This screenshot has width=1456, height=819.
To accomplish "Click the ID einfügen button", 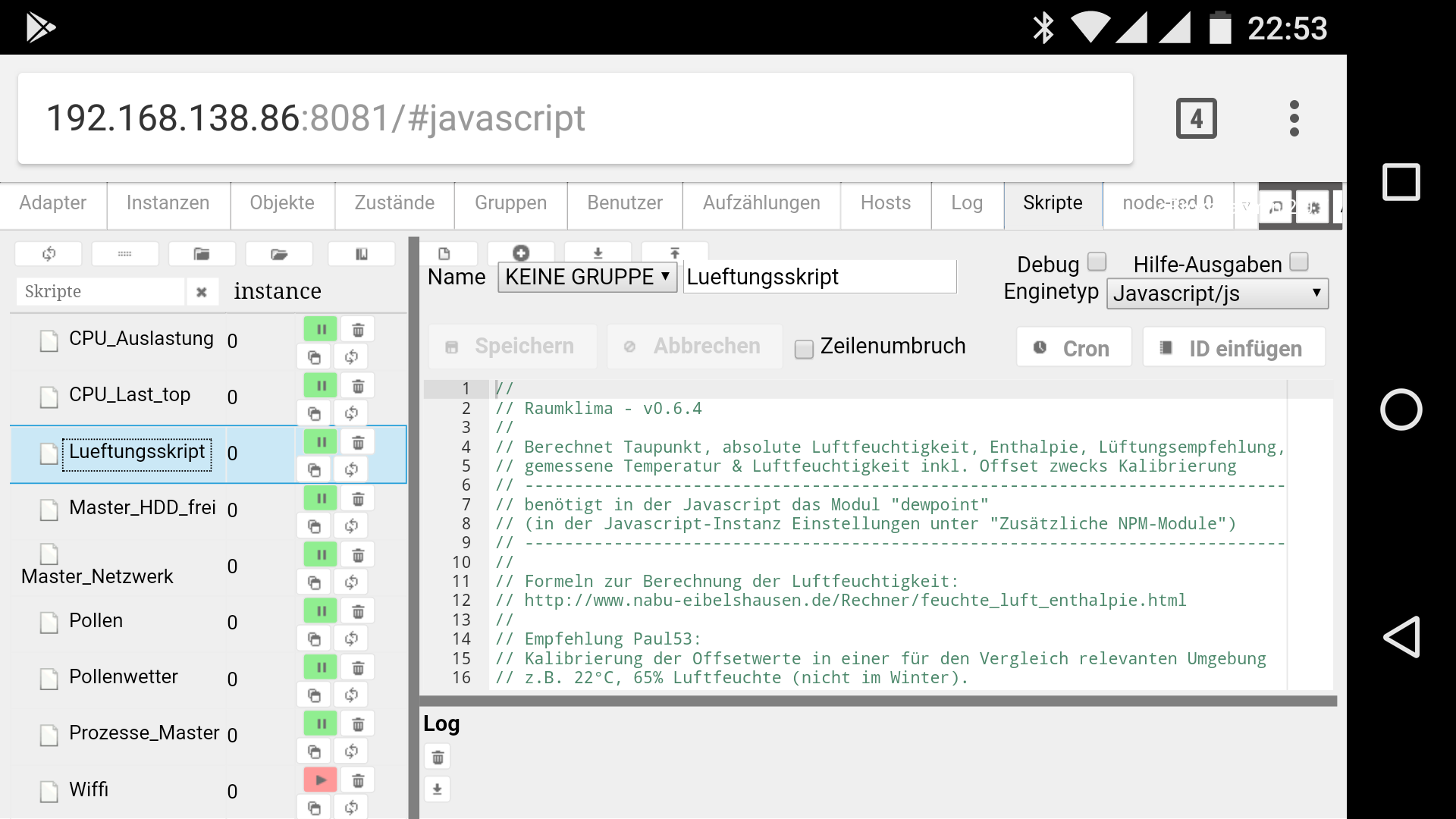I will (1234, 348).
